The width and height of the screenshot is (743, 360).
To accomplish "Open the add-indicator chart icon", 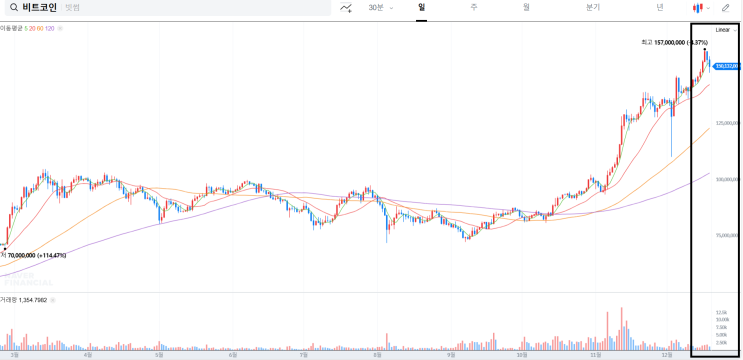I will 346,8.
